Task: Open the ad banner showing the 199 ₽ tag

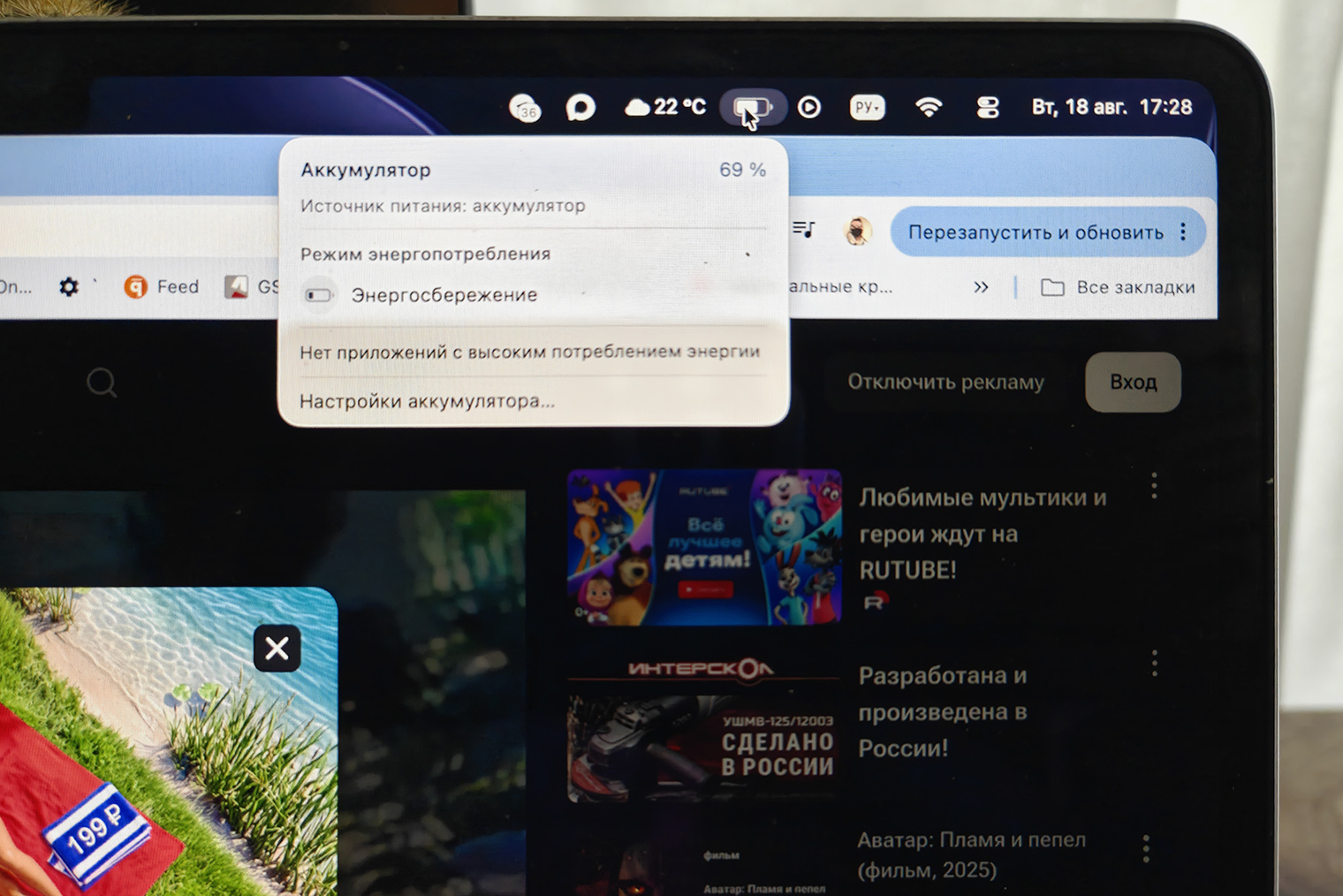Action: point(168,742)
